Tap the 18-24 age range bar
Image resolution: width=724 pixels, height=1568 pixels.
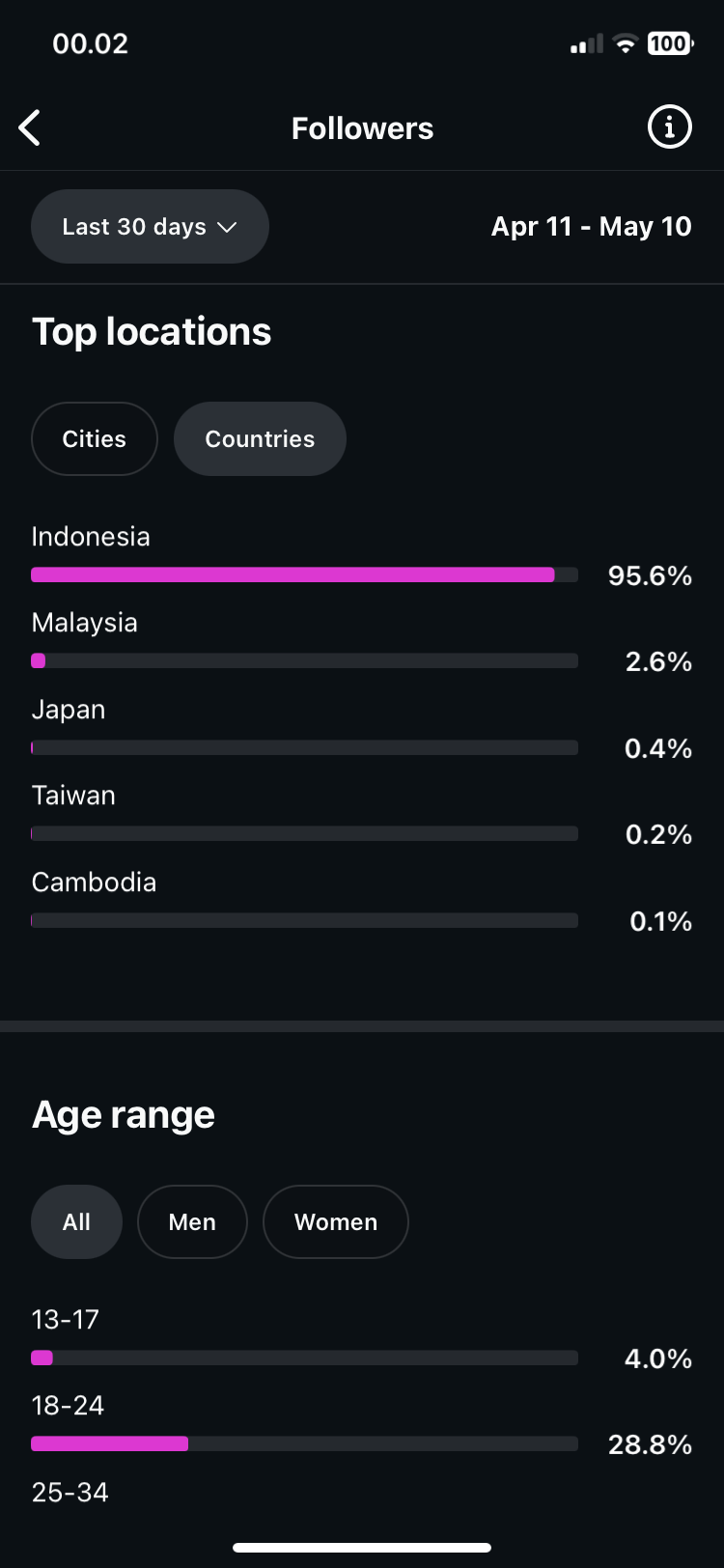point(304,1443)
